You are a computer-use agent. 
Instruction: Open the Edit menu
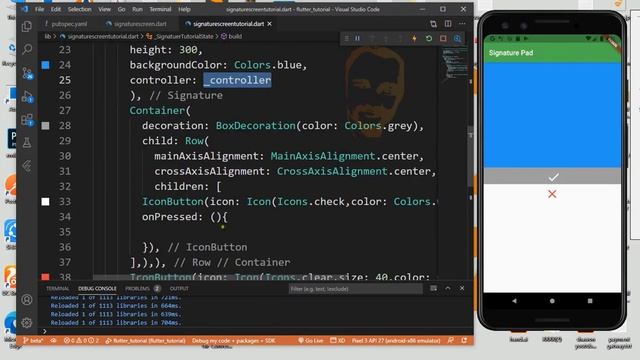tap(56, 9)
